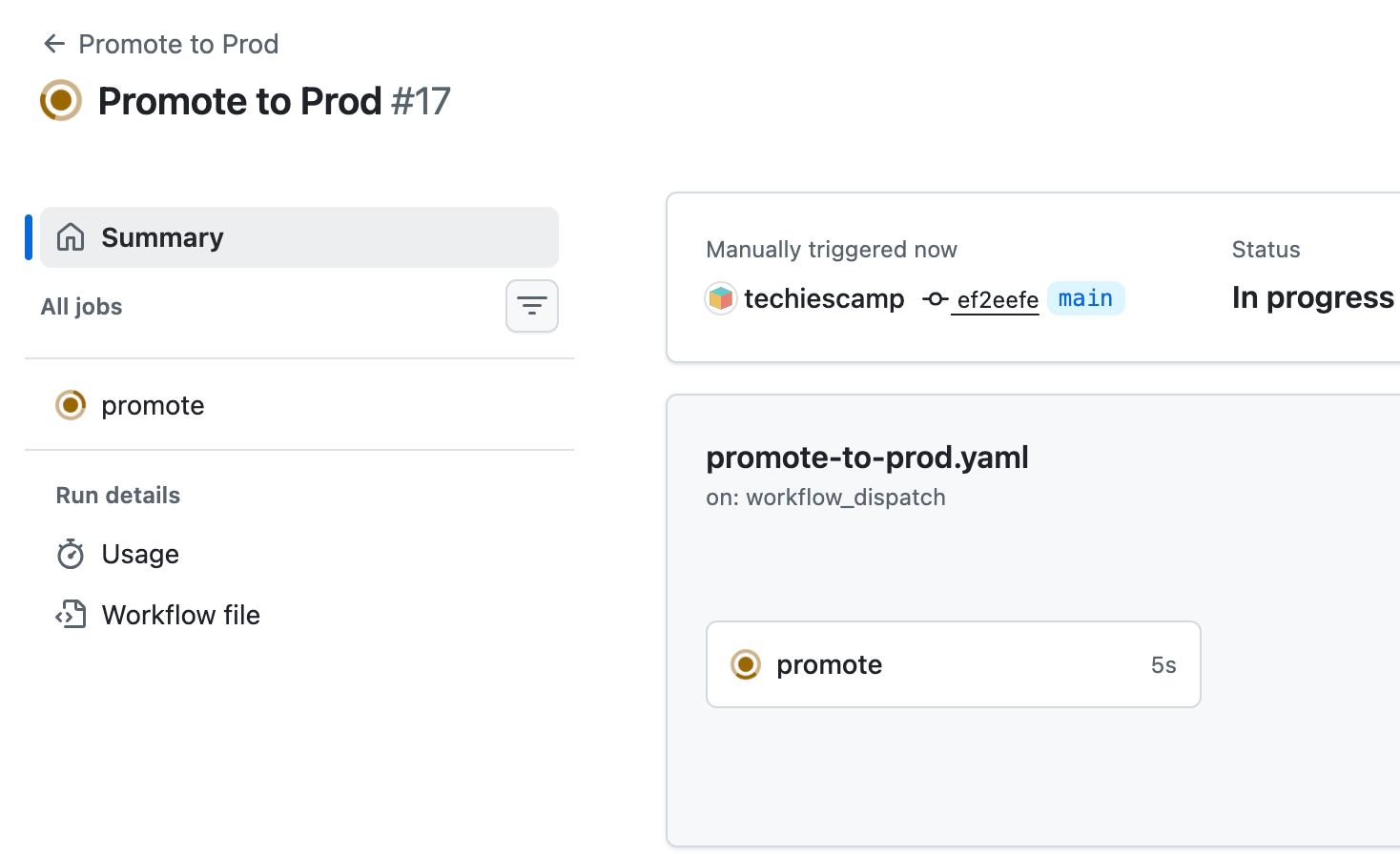Click the back arrow beside Promote to Prod
Screen dimensions: 1400x854
click(54, 44)
